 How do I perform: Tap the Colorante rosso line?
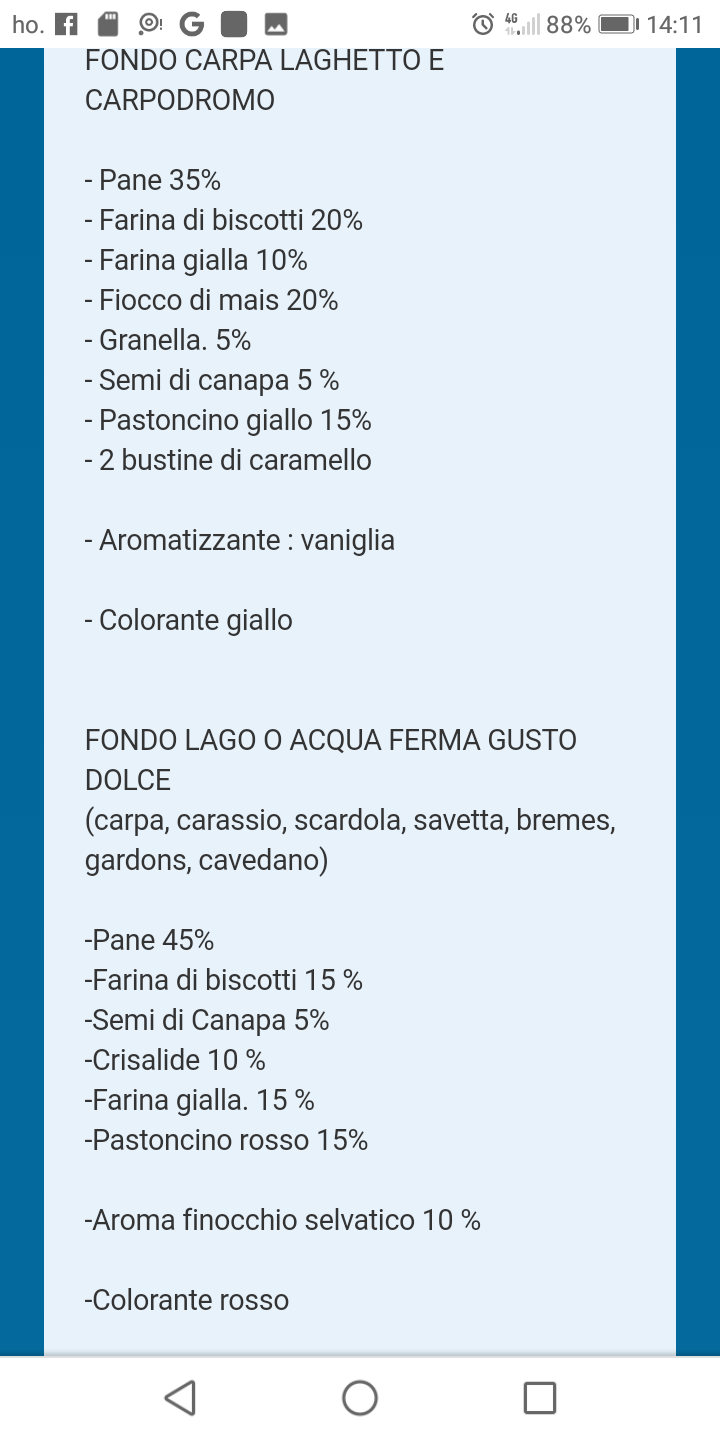tap(187, 1300)
